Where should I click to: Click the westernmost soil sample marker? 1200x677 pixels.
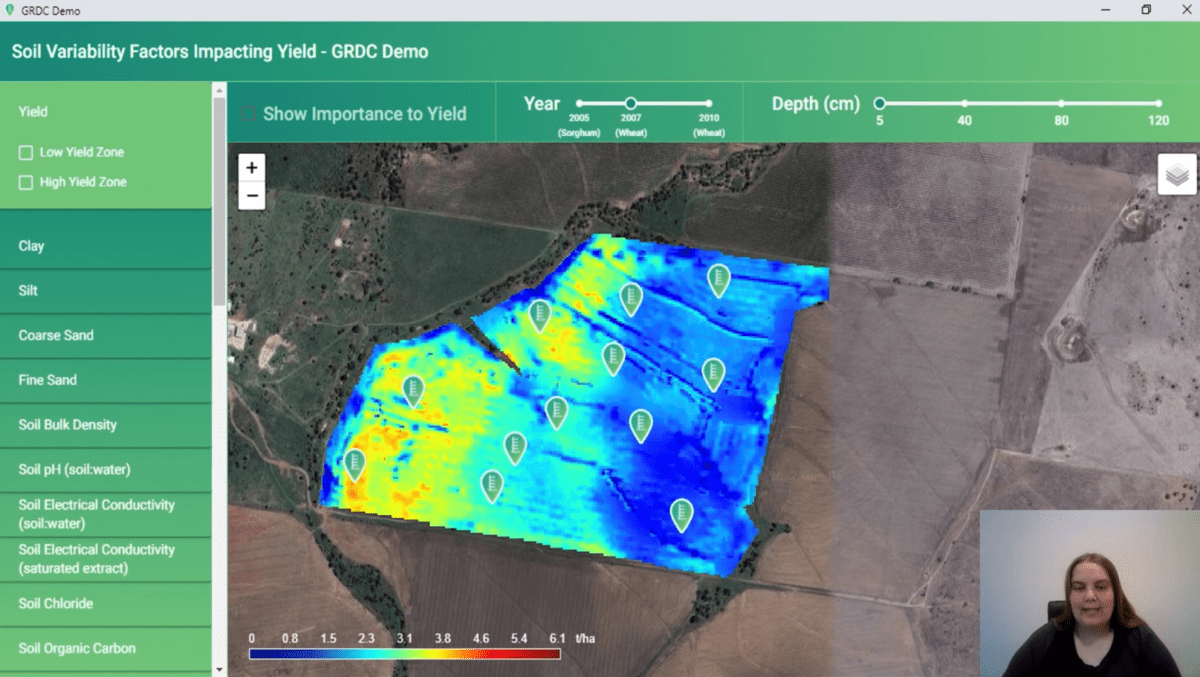[x=355, y=466]
